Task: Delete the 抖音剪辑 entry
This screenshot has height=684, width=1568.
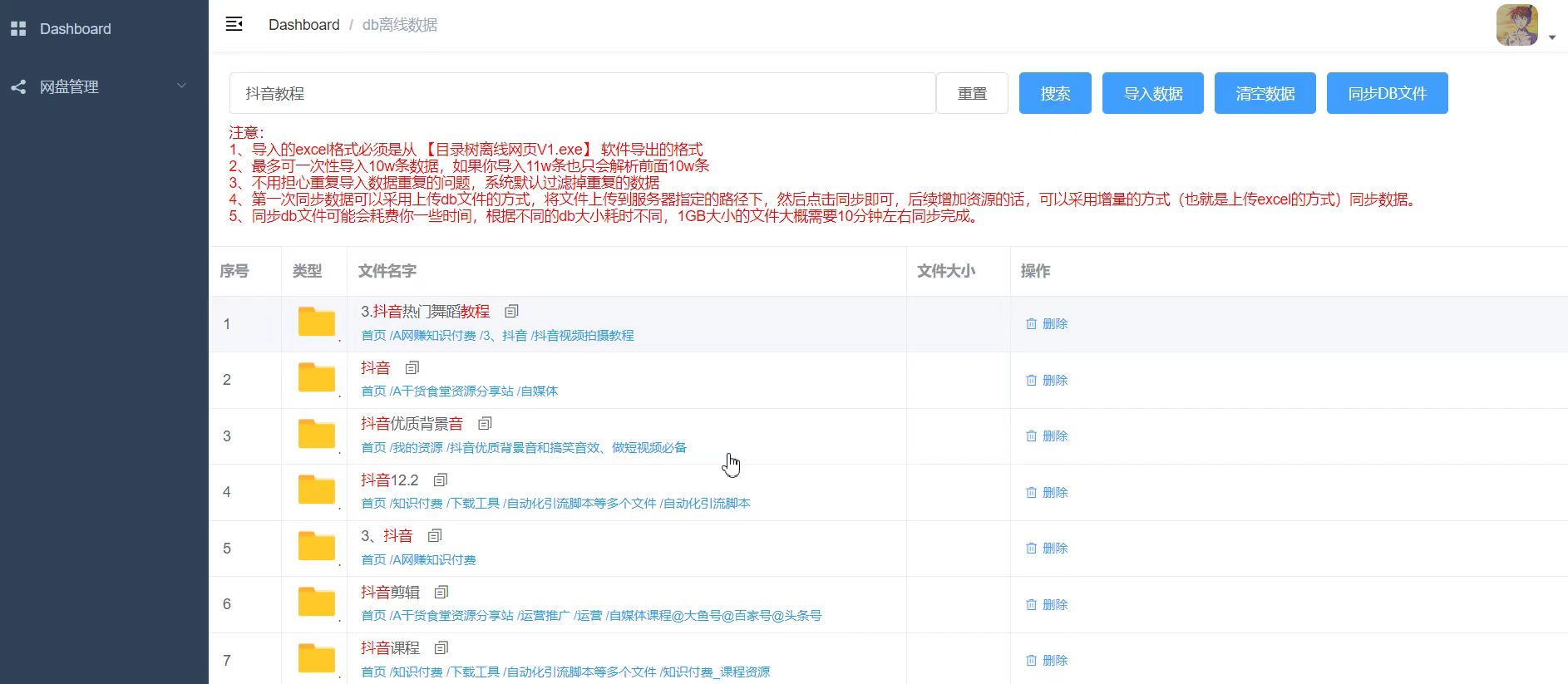Action: (x=1047, y=604)
